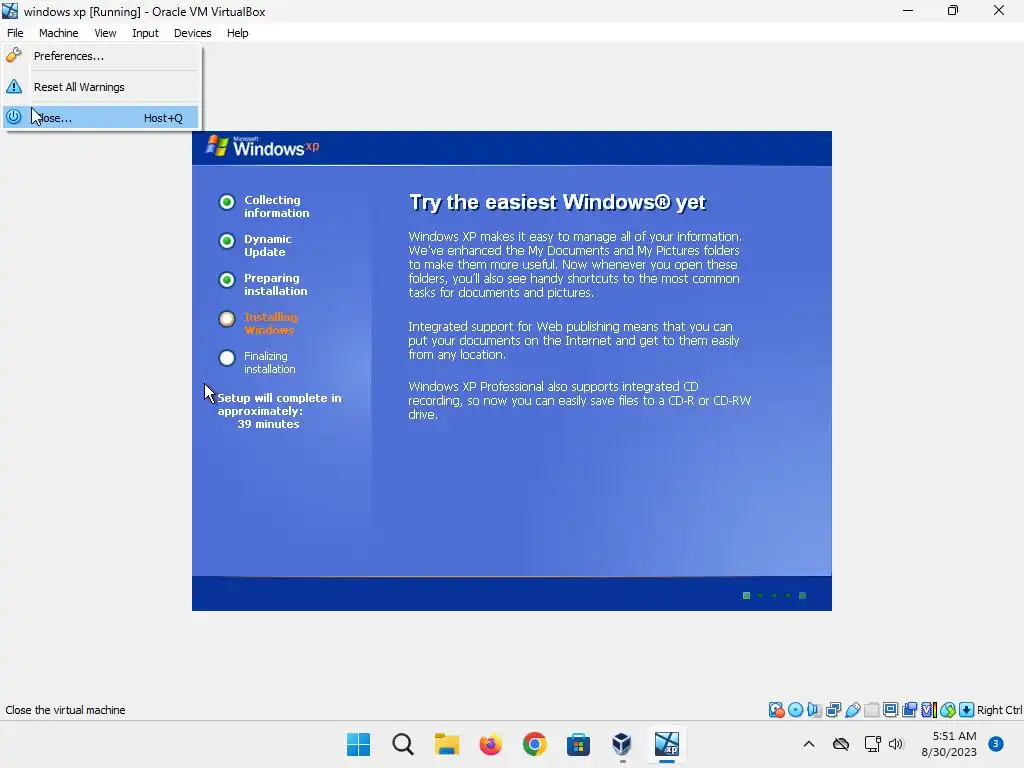The width and height of the screenshot is (1024, 768).
Task: Click the warning triangle icon beside Reset All Warnings
Action: [14, 86]
